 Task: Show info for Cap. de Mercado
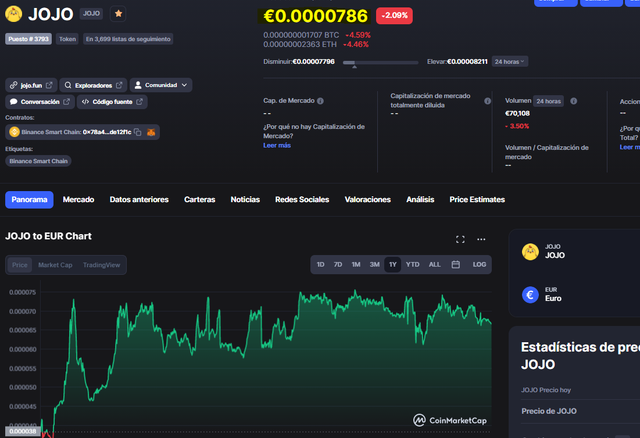[x=320, y=101]
